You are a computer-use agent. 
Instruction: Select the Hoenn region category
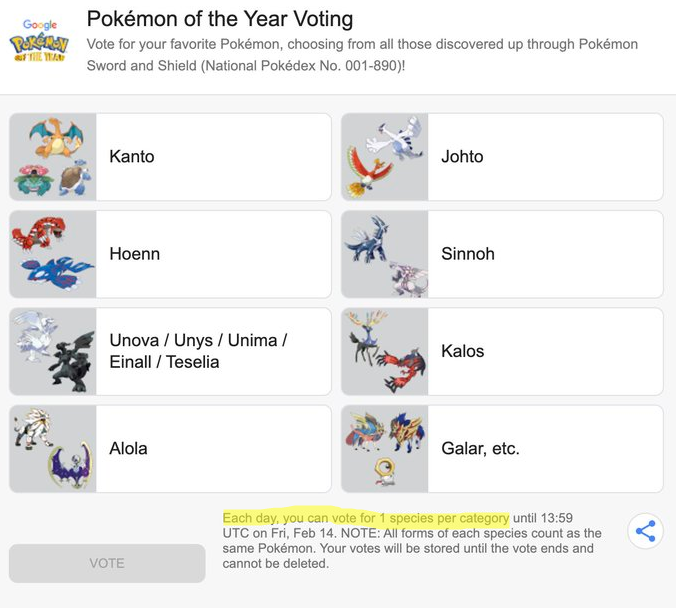pyautogui.click(x=170, y=254)
